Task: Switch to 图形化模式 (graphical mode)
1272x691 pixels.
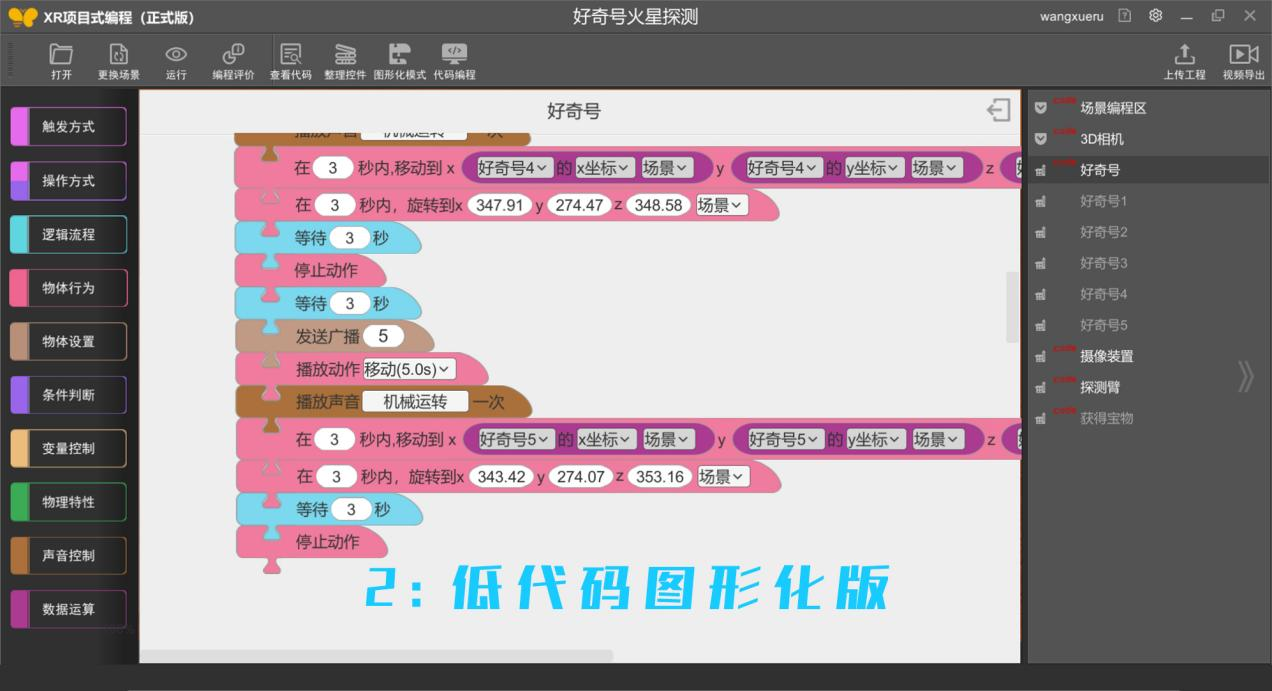Action: pos(401,59)
